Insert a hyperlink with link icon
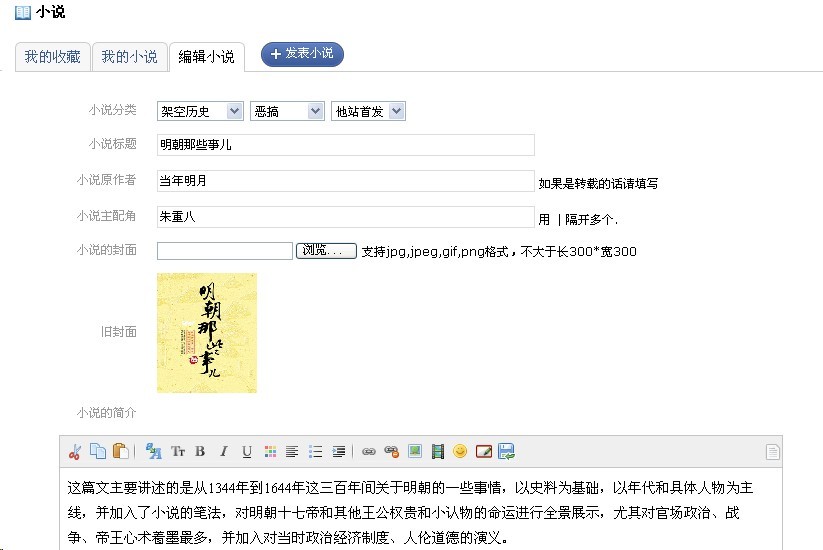This screenshot has width=823, height=550. pyautogui.click(x=369, y=451)
